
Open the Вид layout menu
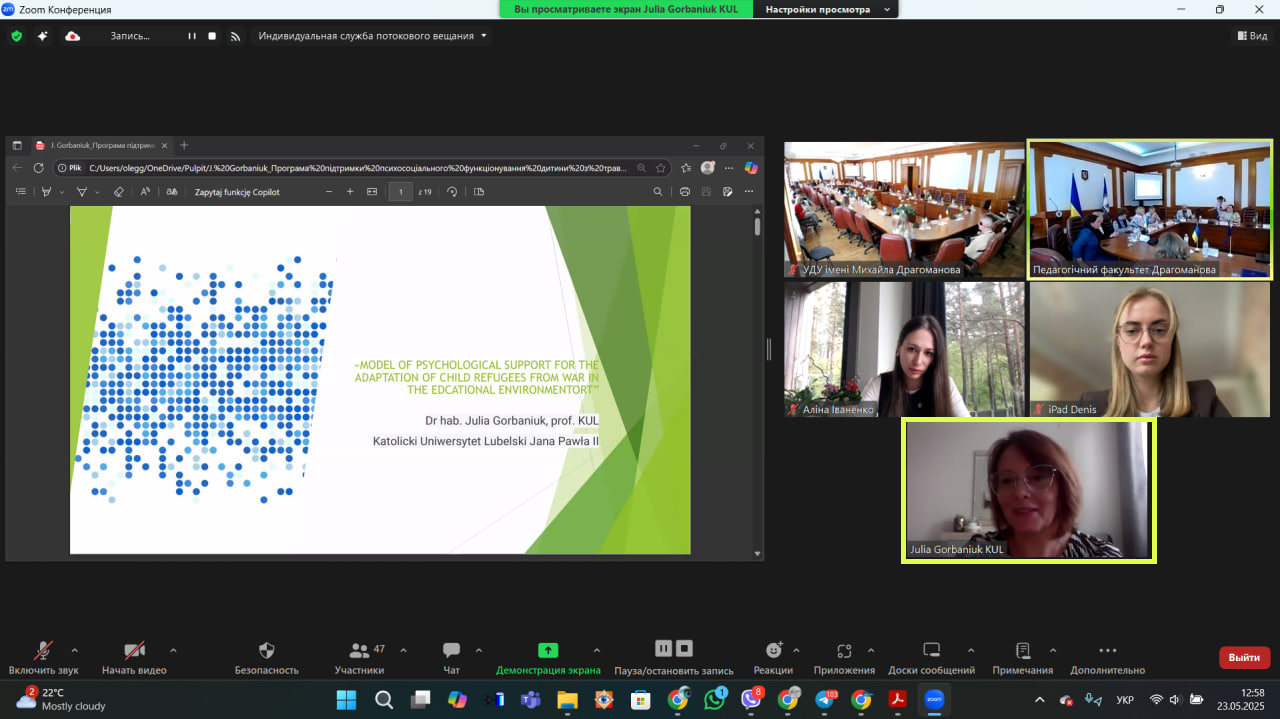click(x=1252, y=36)
